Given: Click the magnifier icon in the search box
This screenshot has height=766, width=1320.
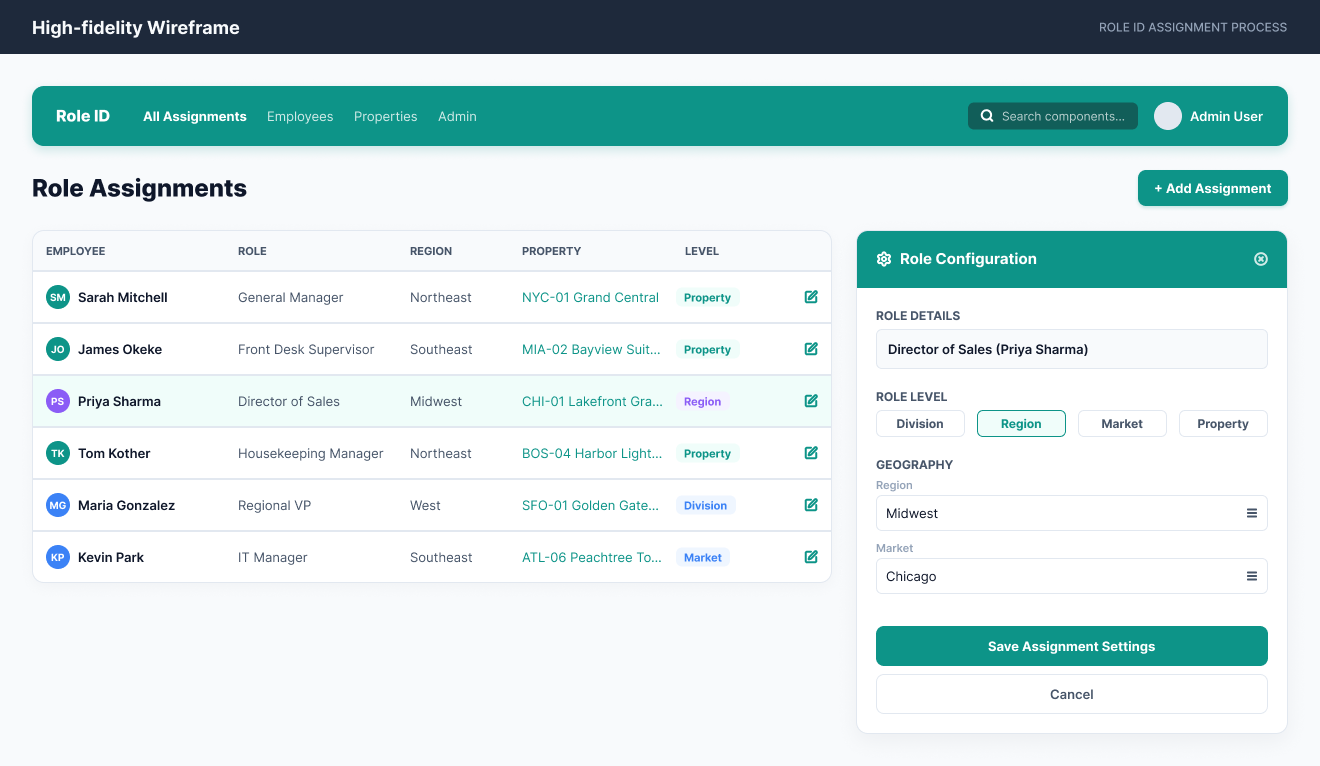Looking at the screenshot, I should click(987, 116).
